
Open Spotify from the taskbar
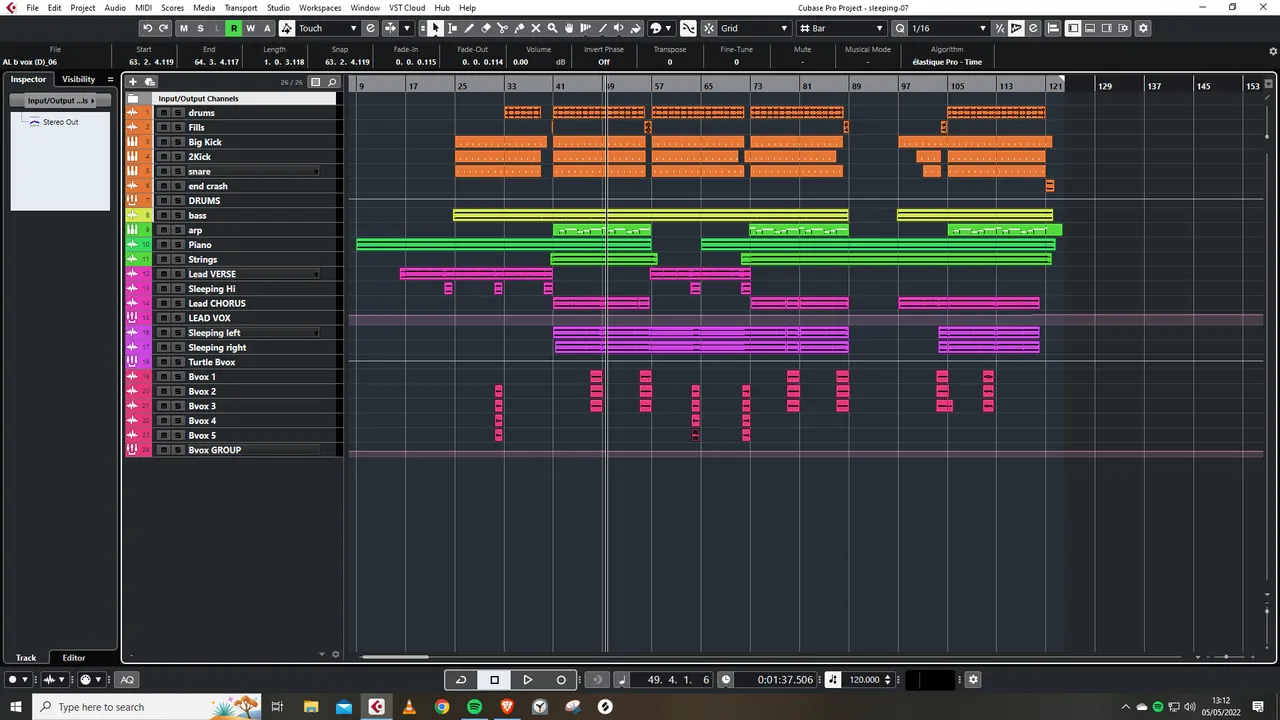click(x=474, y=707)
